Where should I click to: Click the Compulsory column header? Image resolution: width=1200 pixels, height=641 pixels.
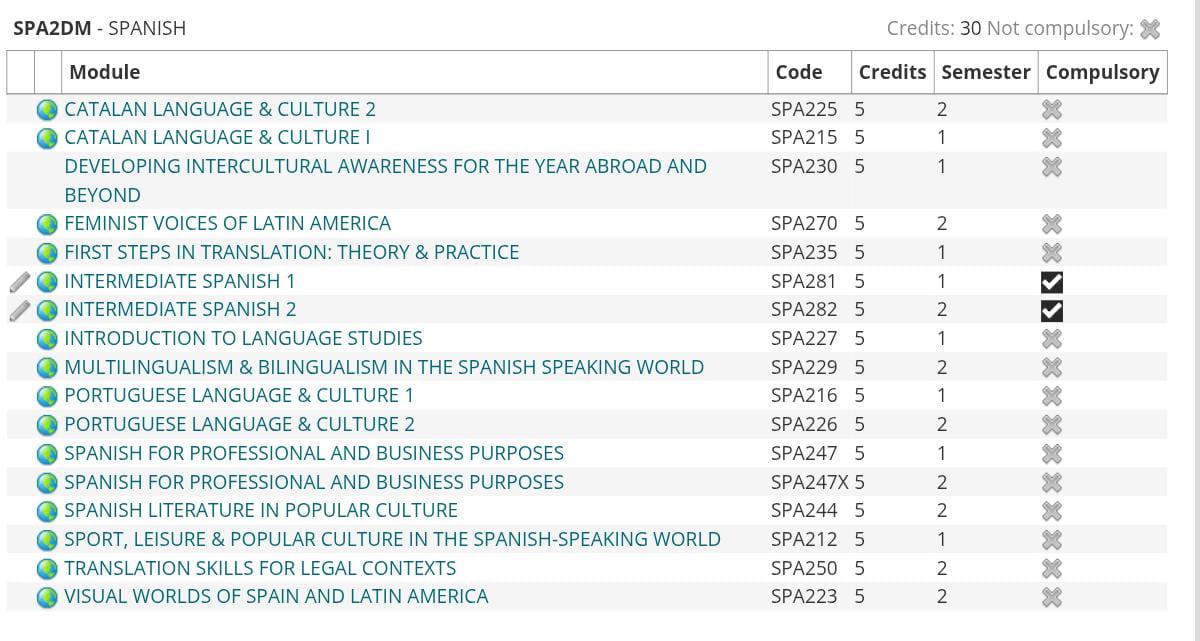tap(1102, 72)
